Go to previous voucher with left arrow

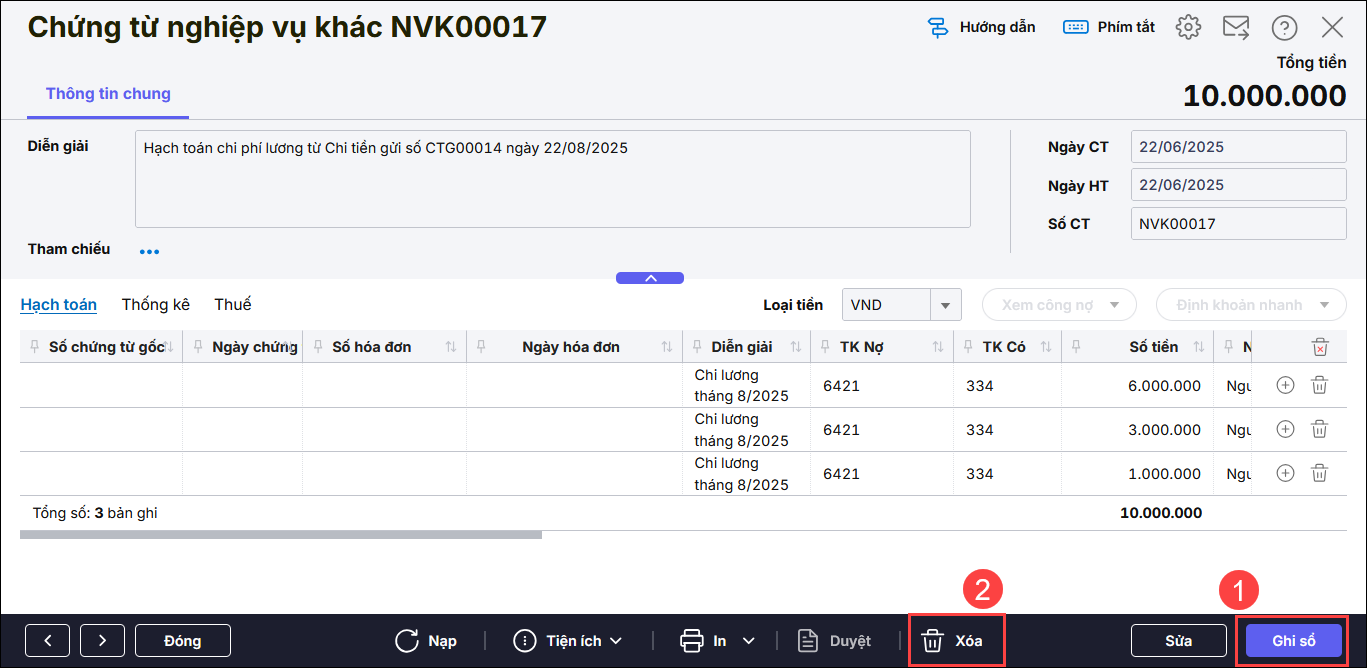click(x=47, y=641)
